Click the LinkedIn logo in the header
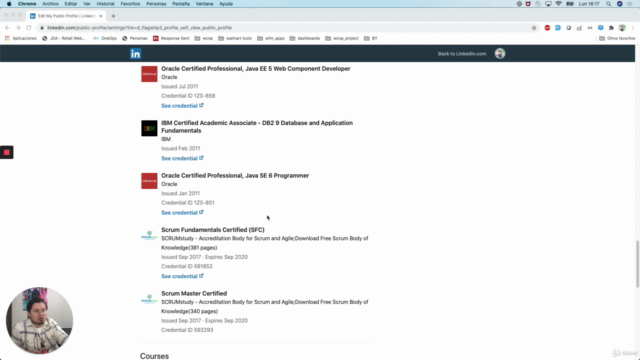Image resolution: width=640 pixels, height=360 pixels. pyautogui.click(x=136, y=53)
